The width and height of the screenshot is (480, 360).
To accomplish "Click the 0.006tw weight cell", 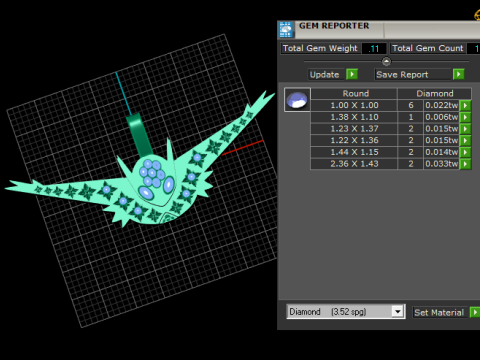I will (x=441, y=117).
